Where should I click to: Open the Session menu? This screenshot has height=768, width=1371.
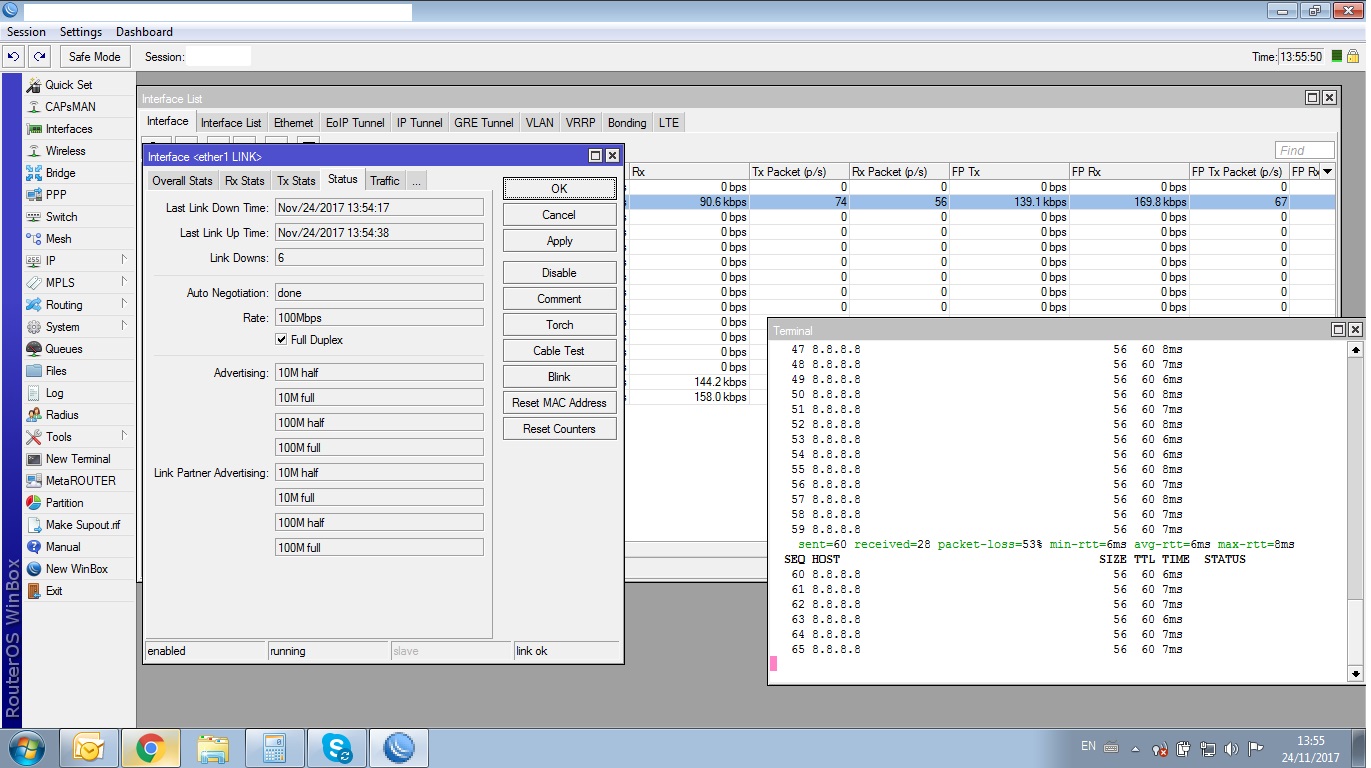click(26, 32)
